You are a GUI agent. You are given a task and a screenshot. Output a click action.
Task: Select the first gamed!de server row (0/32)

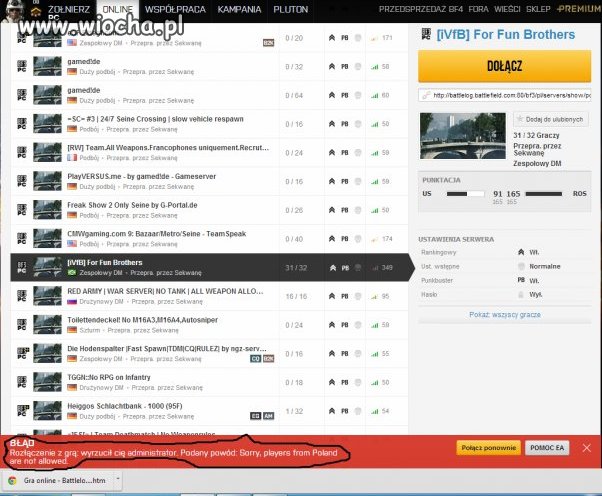point(209,66)
